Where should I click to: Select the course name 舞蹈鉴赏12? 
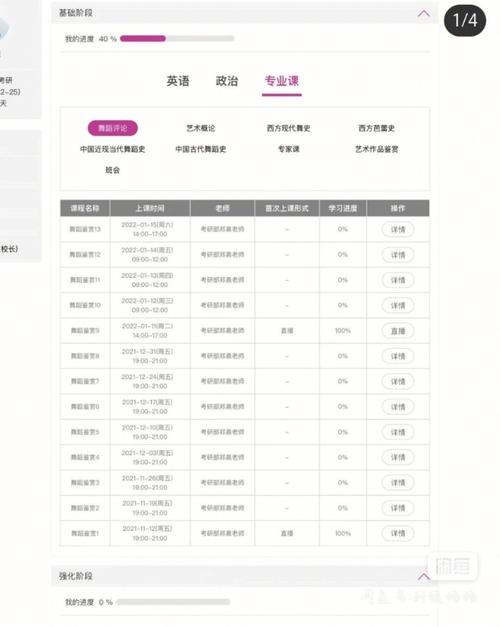pos(85,254)
